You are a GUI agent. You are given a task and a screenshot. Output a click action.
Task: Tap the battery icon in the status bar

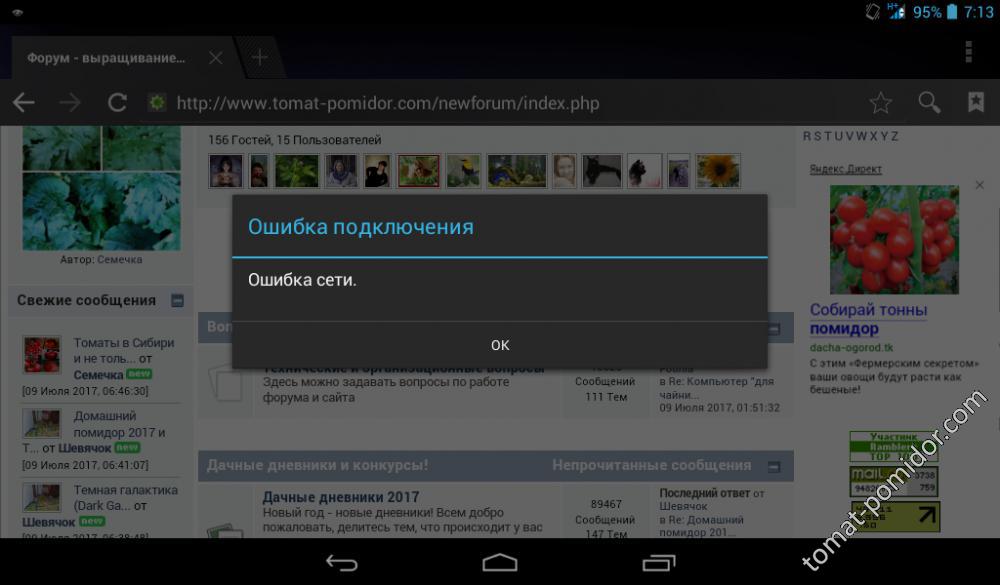(952, 11)
